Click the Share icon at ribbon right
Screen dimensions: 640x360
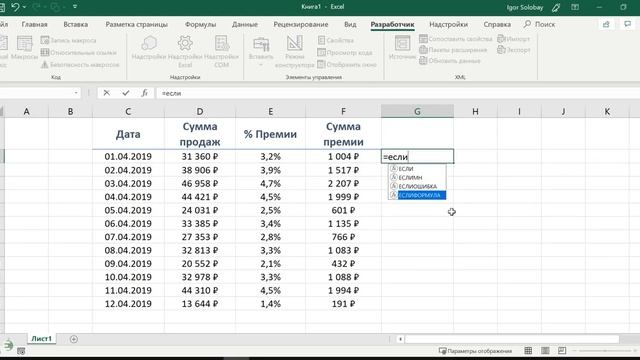click(x=606, y=24)
